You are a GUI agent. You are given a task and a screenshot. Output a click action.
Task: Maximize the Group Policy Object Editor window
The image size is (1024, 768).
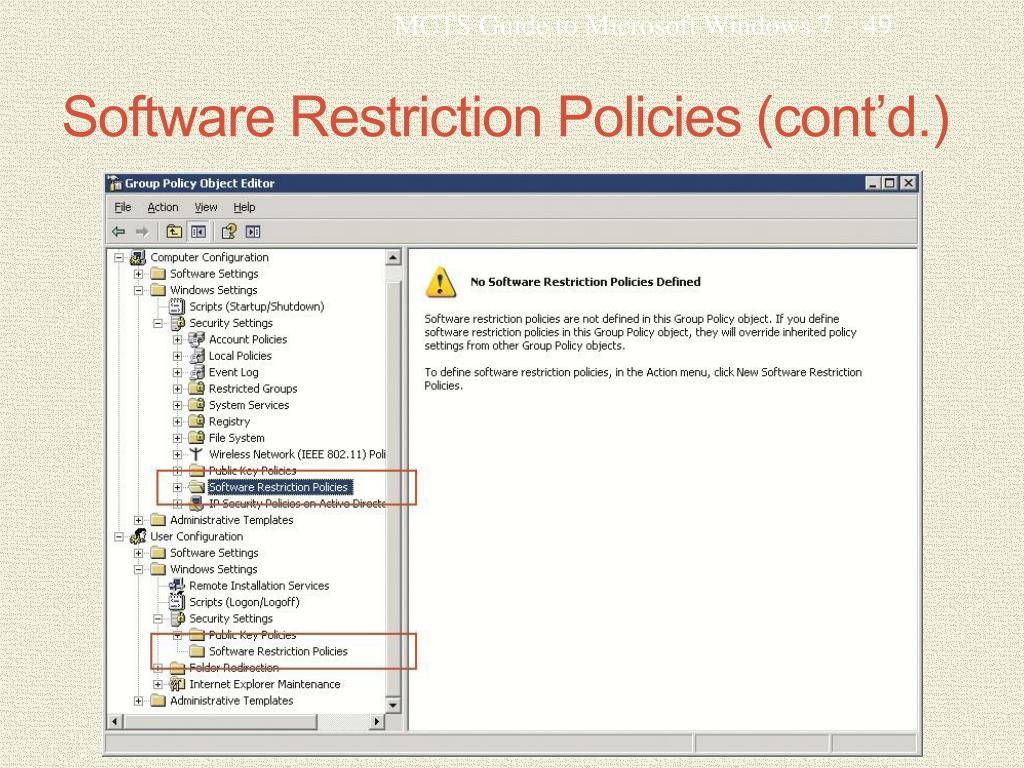[x=889, y=183]
